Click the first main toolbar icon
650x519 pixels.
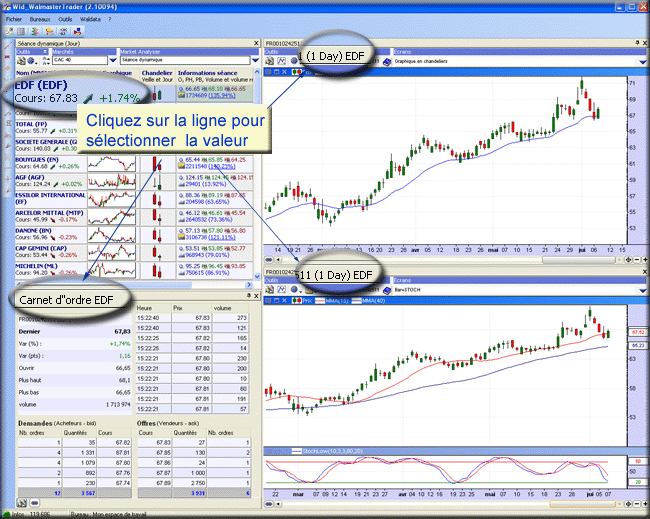click(10, 31)
